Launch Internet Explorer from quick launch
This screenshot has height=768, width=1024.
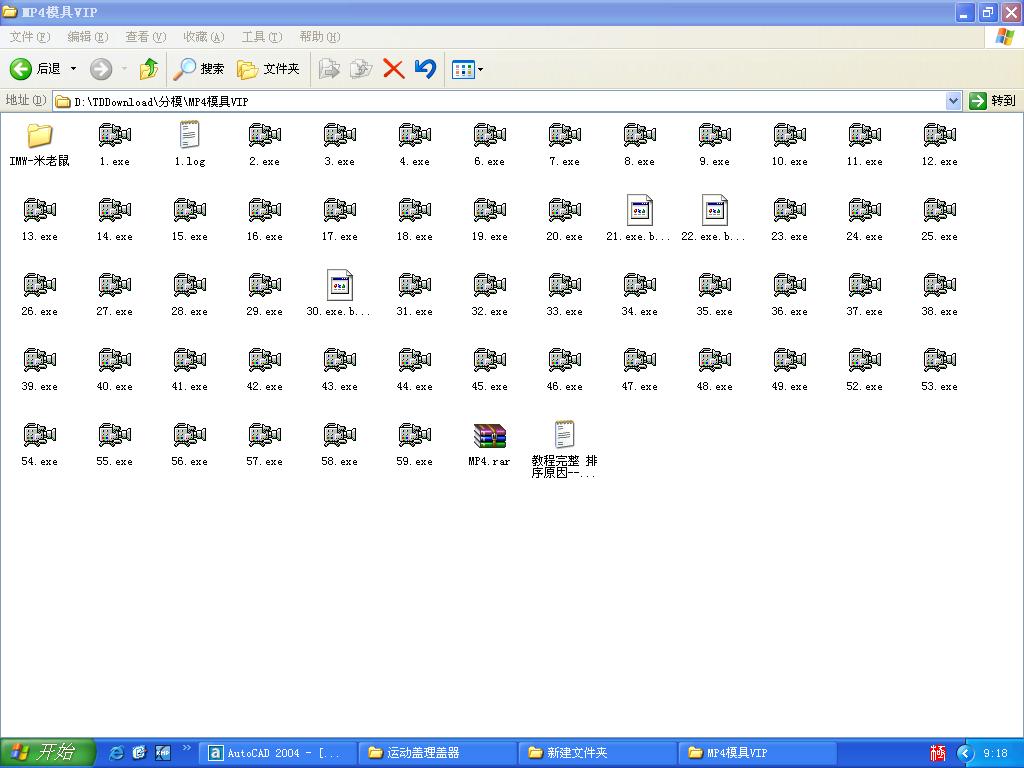click(116, 753)
